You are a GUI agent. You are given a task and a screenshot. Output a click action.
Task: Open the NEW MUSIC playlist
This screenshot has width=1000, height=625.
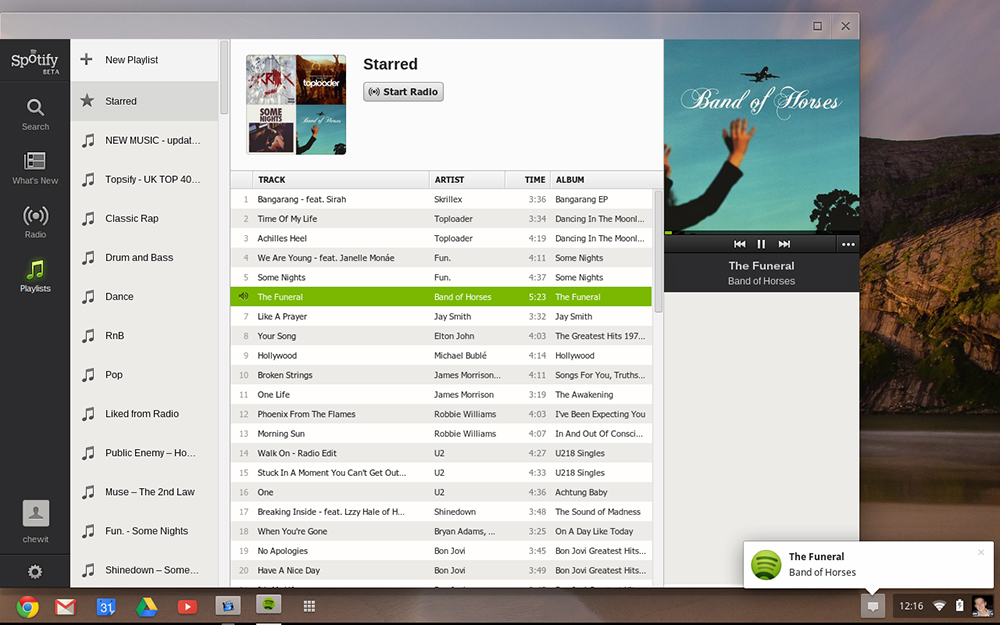(x=145, y=140)
